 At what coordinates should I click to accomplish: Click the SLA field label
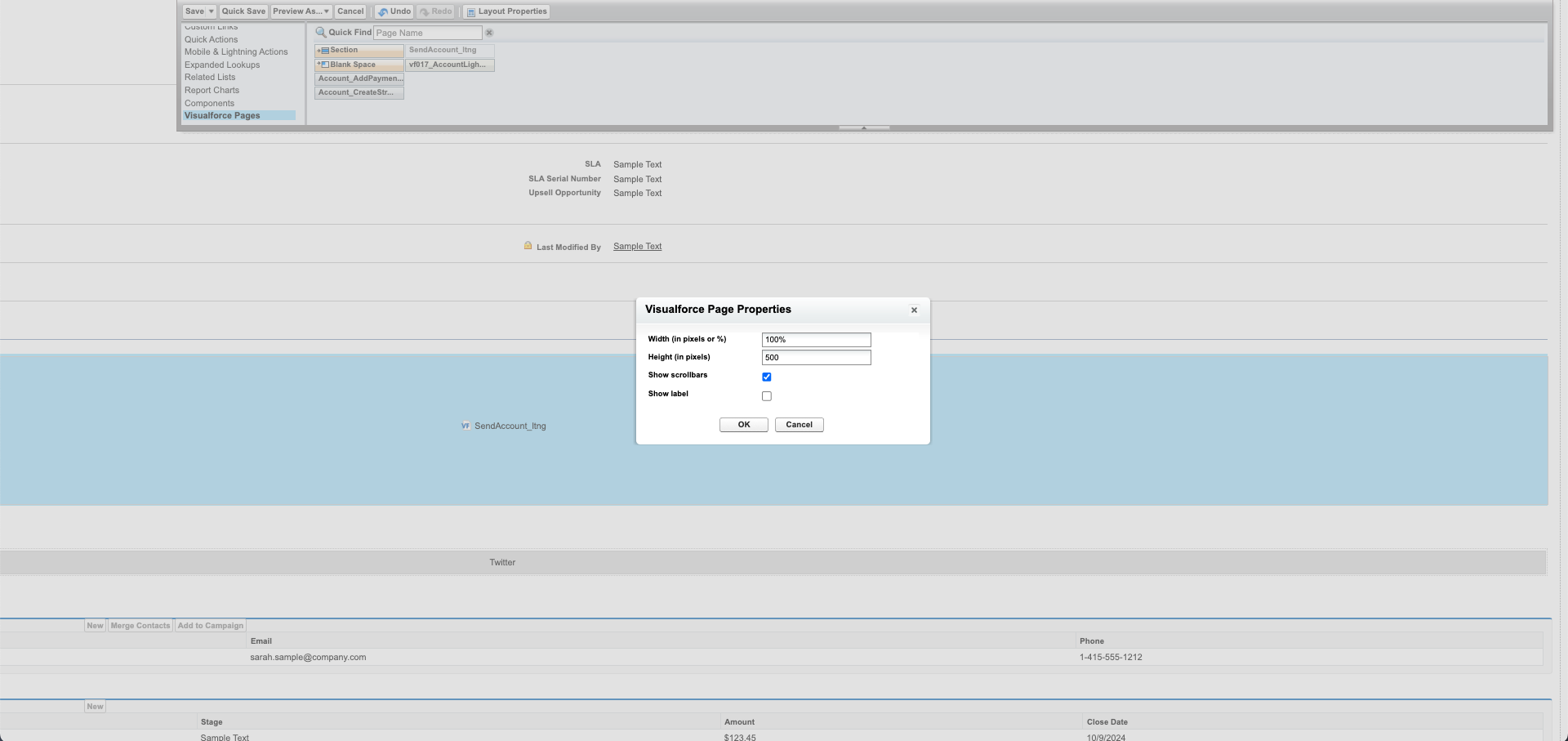coord(593,164)
